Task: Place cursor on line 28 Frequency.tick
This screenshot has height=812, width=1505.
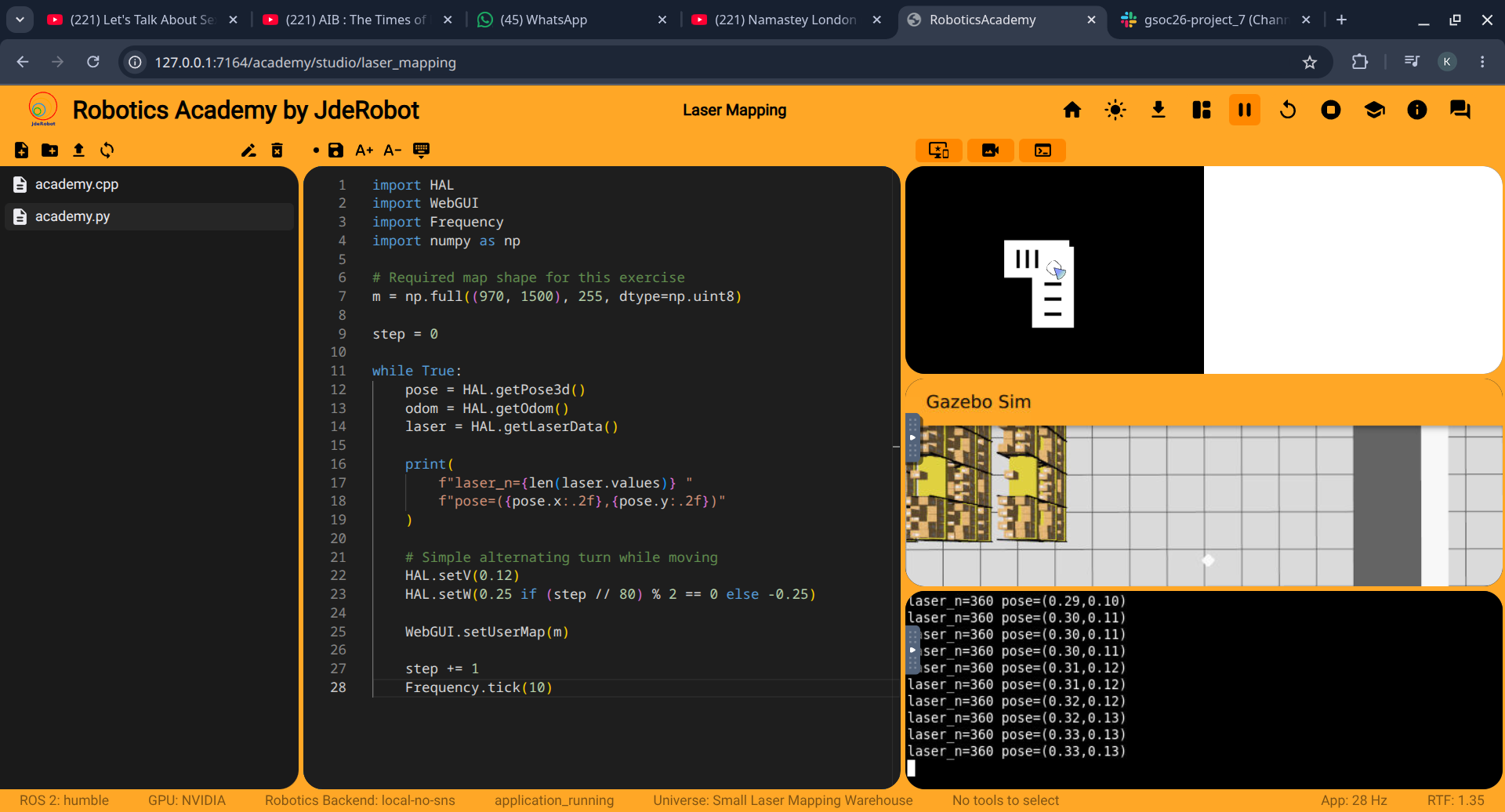Action: click(478, 687)
